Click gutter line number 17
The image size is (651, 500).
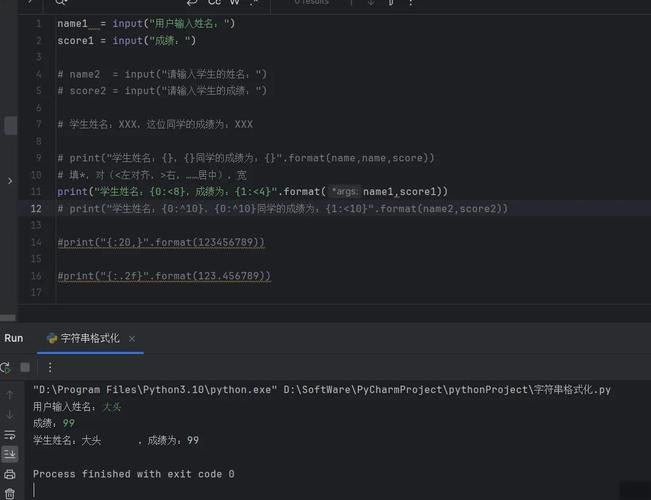[x=36, y=292]
